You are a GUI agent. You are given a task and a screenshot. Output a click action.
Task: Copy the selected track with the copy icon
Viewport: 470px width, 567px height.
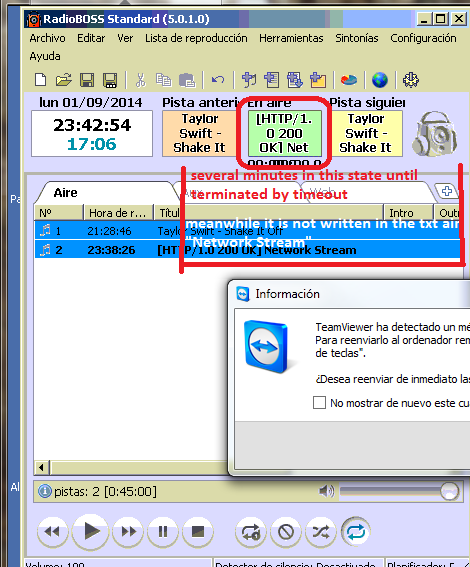(x=164, y=80)
